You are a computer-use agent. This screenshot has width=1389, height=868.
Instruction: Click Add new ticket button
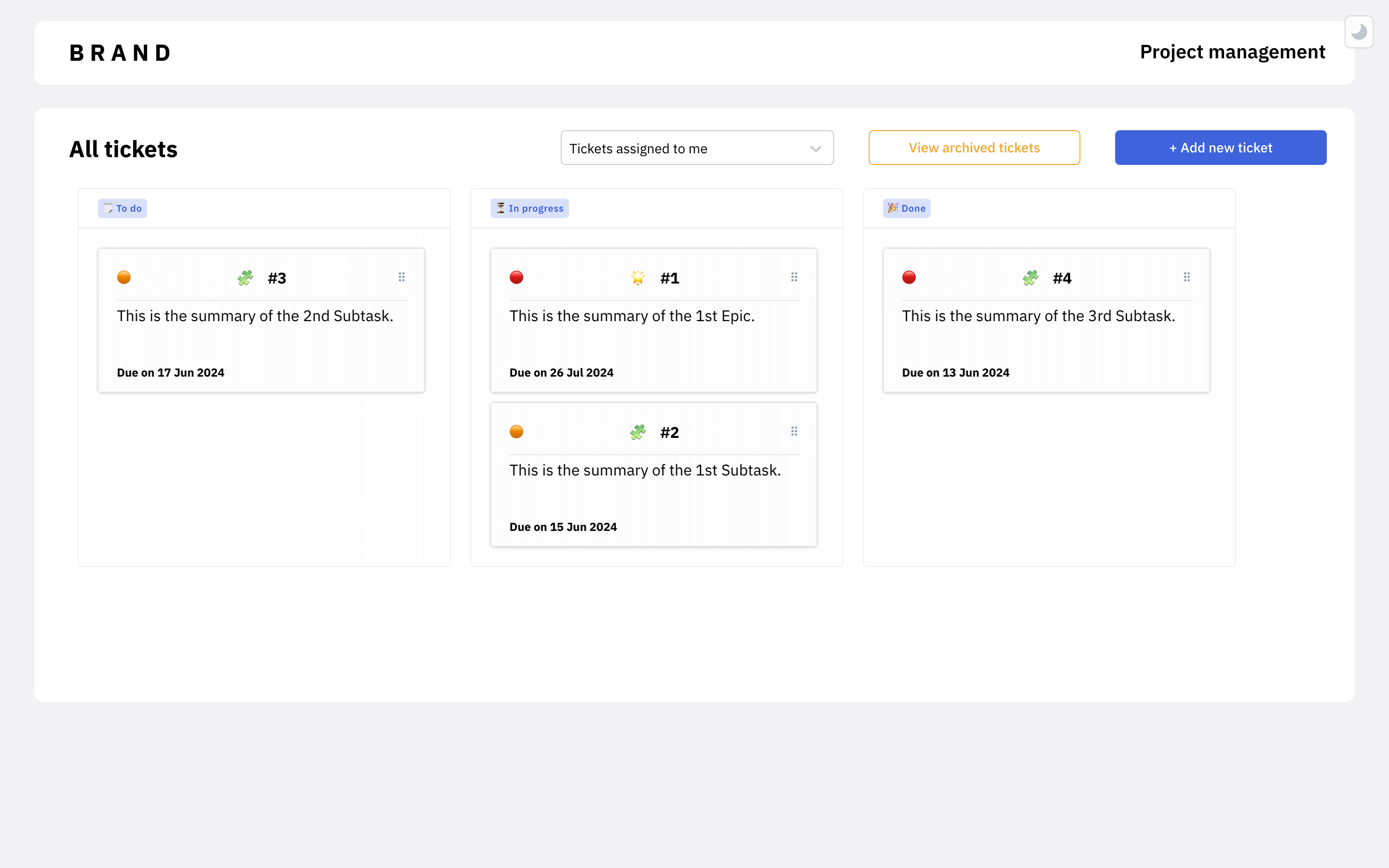coord(1220,148)
